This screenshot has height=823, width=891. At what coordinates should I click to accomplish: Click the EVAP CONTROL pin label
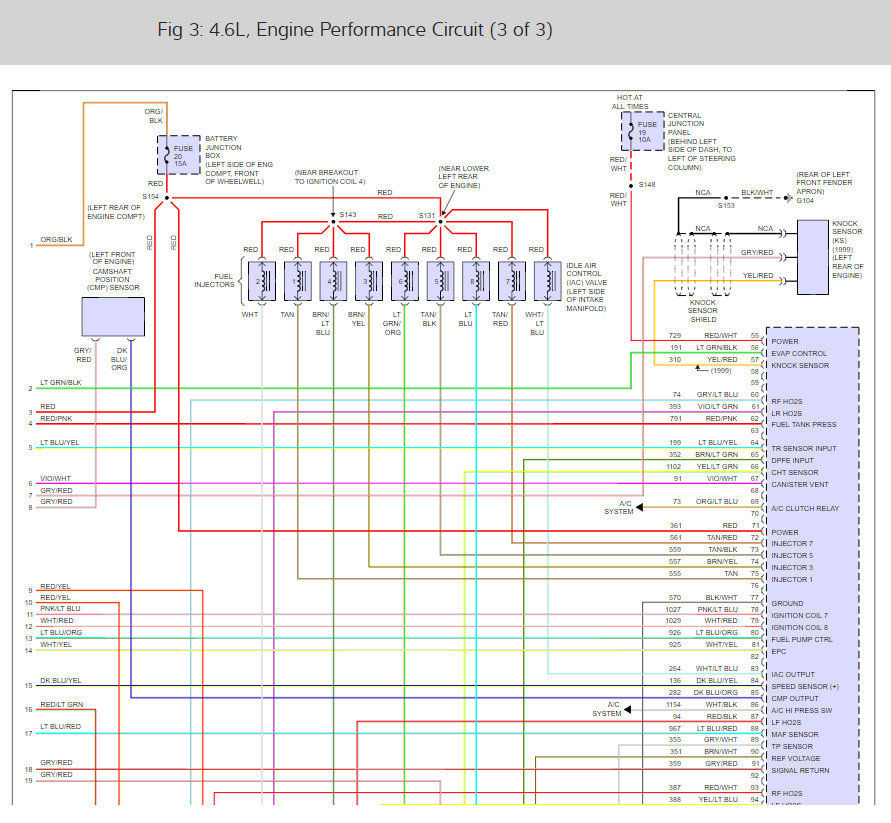coord(799,354)
